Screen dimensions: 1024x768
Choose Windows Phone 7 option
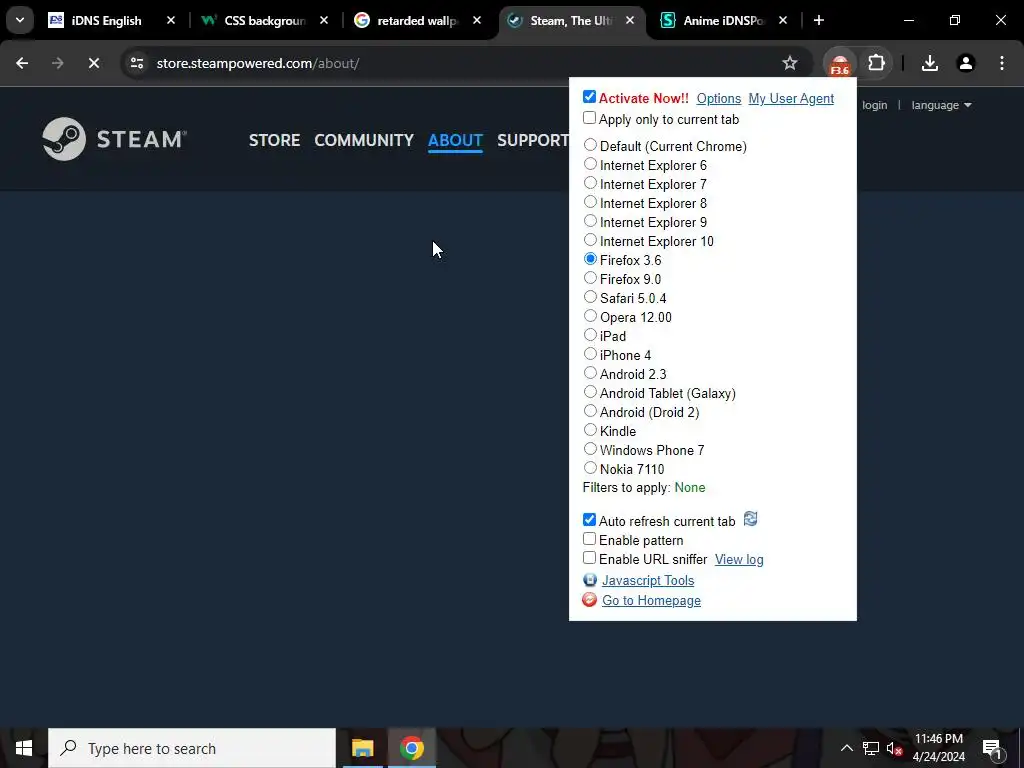[x=590, y=449]
